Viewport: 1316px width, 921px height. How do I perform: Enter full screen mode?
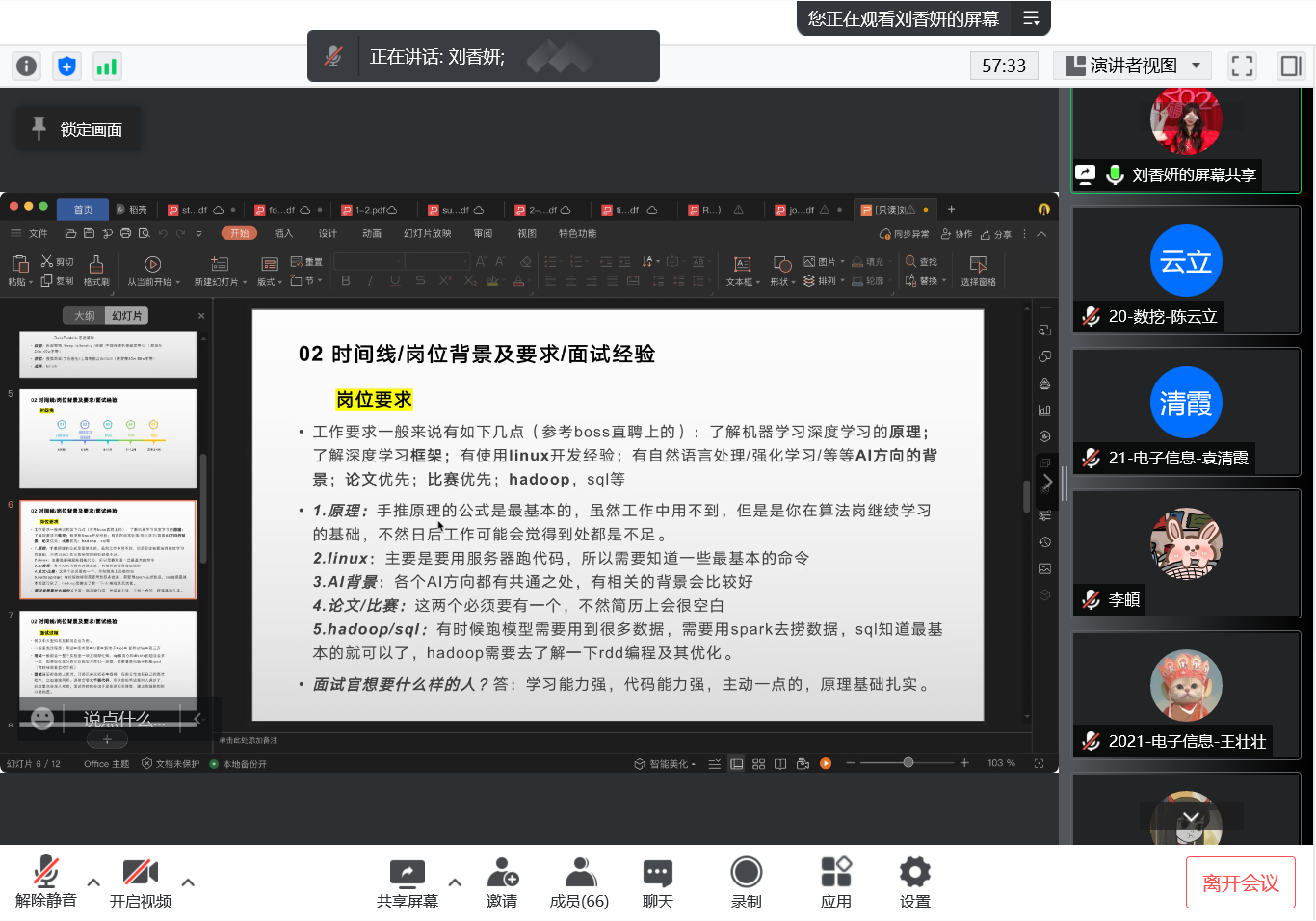click(1242, 66)
